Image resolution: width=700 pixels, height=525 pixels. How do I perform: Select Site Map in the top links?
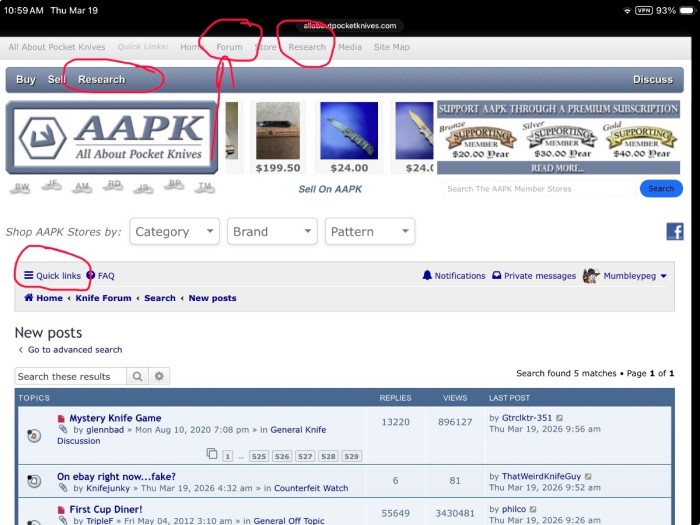pyautogui.click(x=392, y=47)
